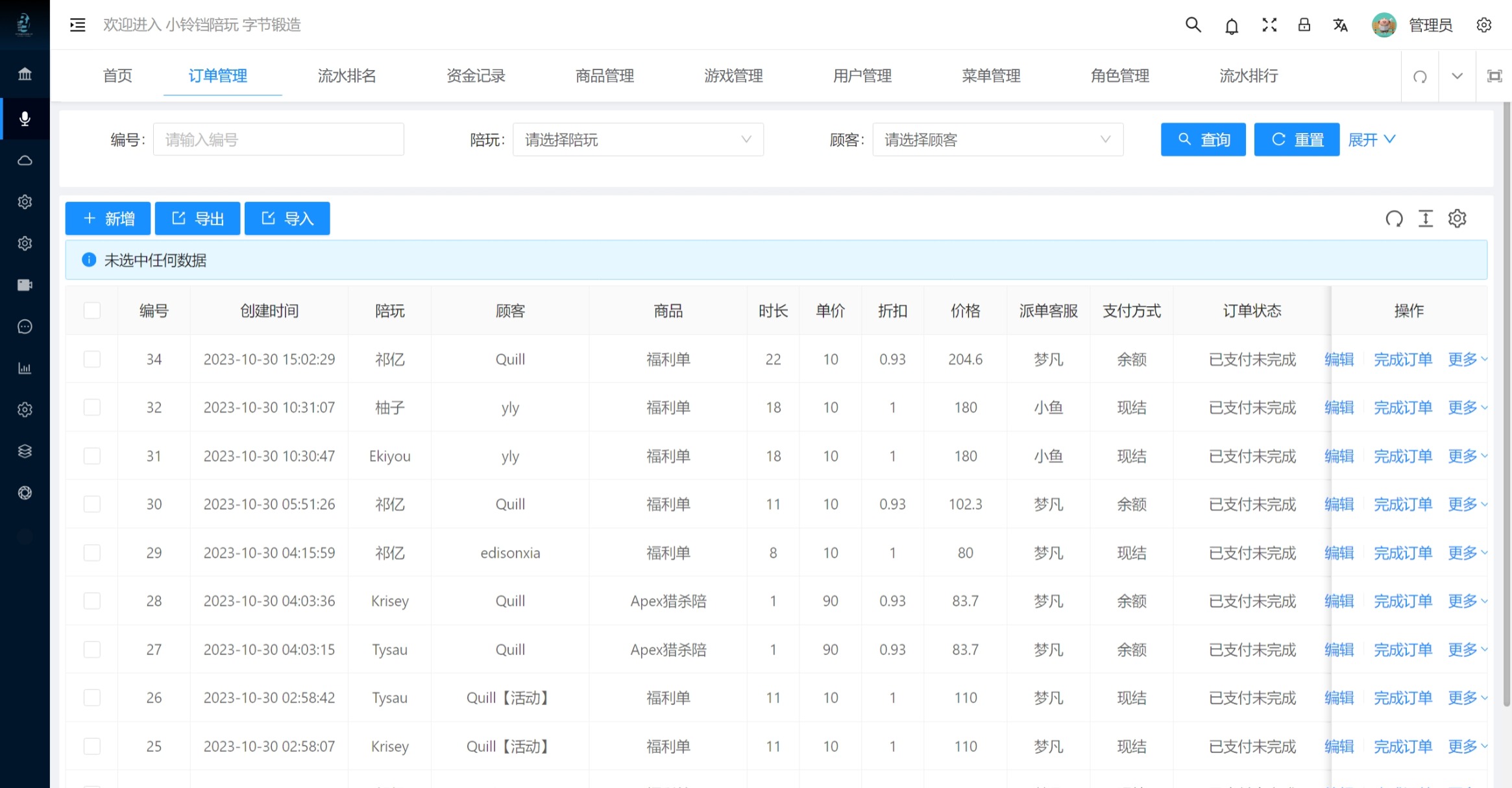
Task: Click the 查询 search button
Action: tap(1203, 139)
